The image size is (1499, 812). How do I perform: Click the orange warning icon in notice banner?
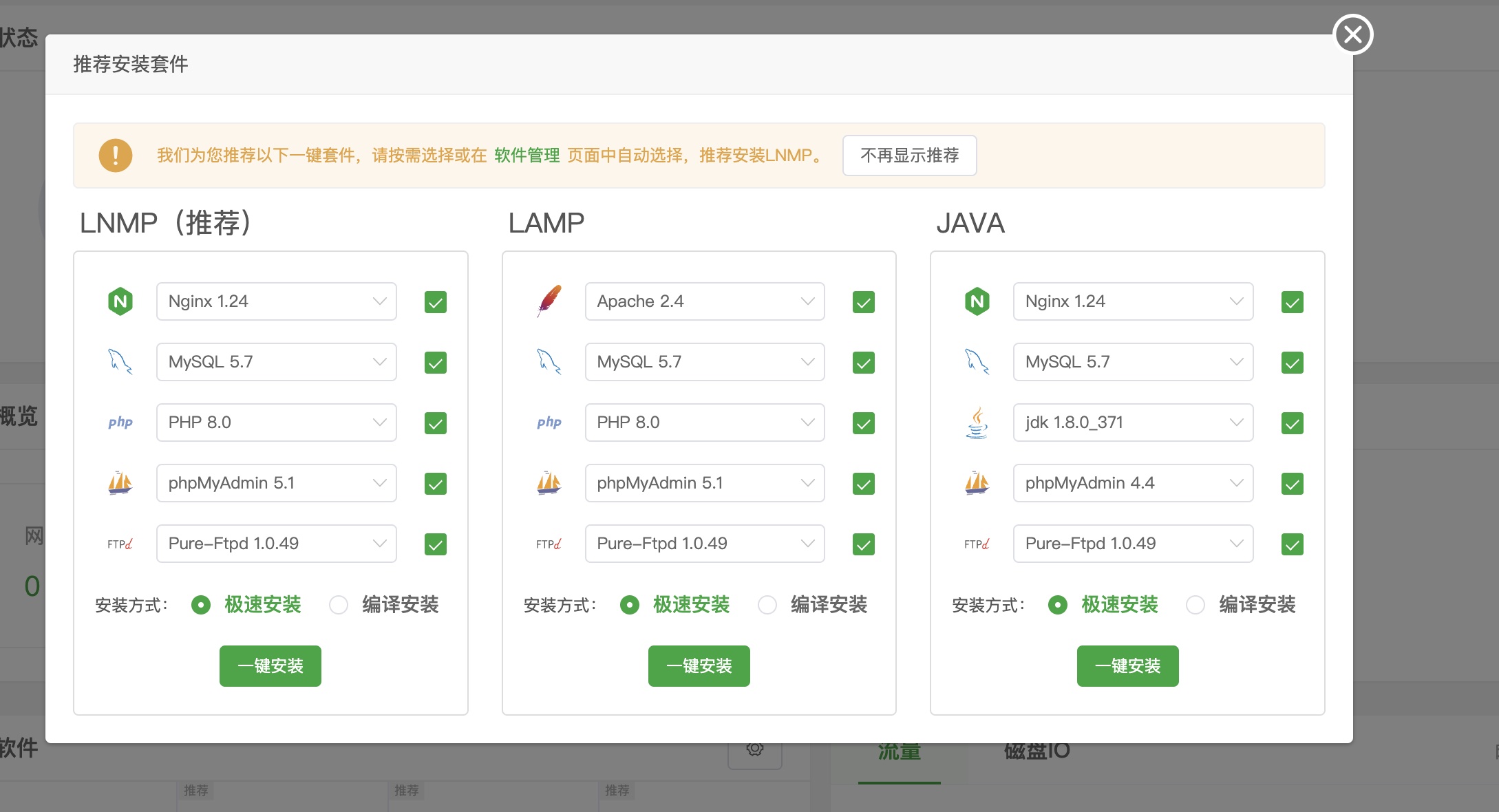coord(115,156)
